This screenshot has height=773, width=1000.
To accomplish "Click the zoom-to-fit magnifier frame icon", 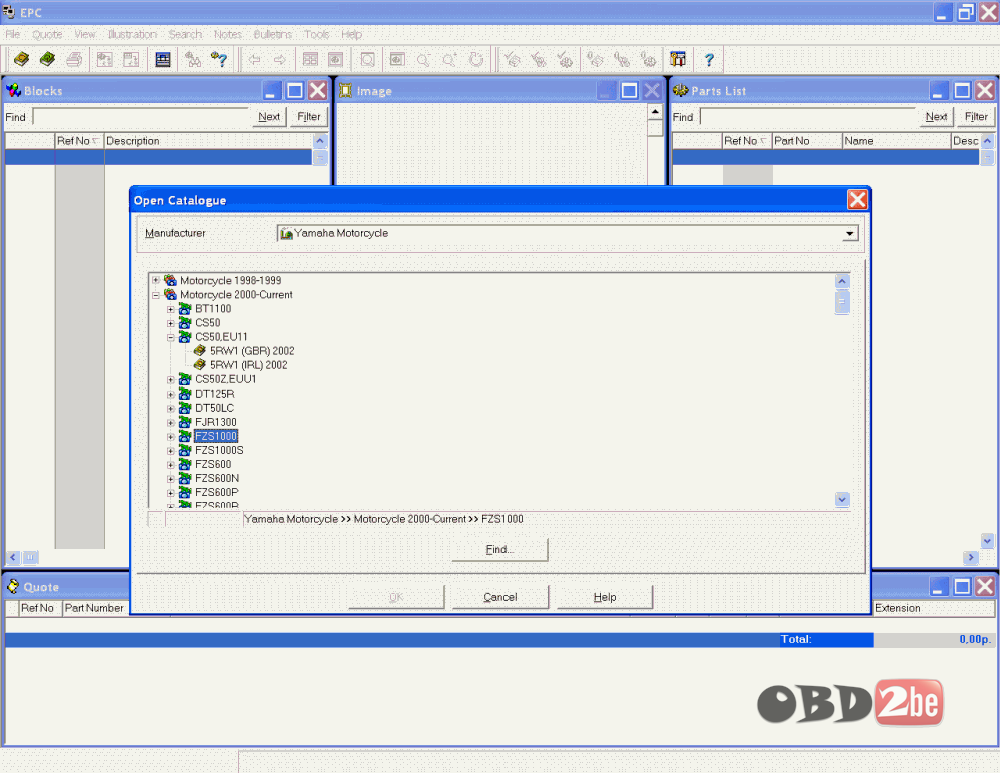I will [368, 59].
